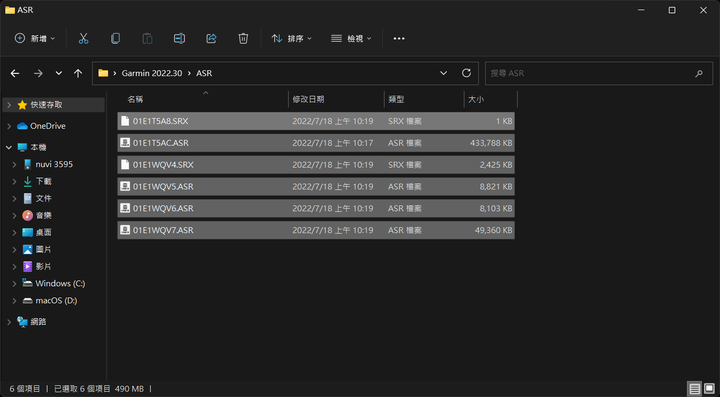Sort by 名稱 column header
This screenshot has height=397, width=720.
click(135, 100)
